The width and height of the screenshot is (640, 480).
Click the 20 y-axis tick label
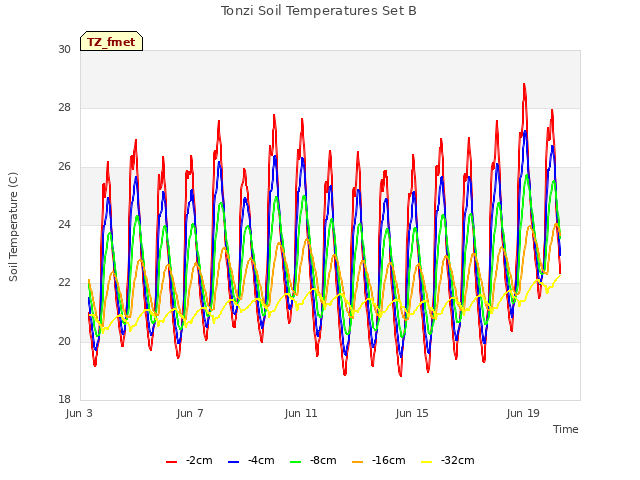pos(64,341)
